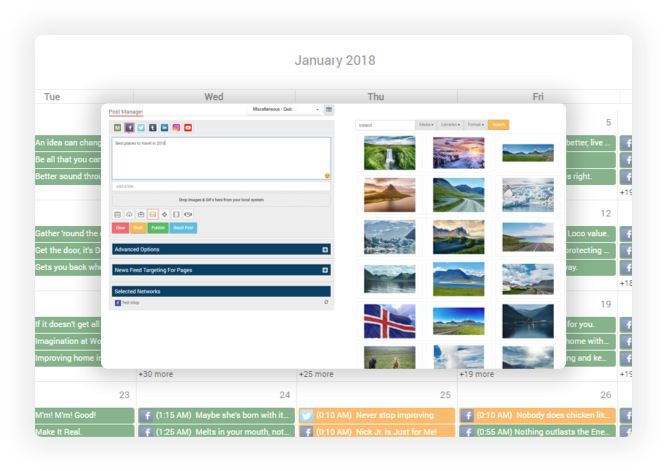The width and height of the screenshot is (667, 471).
Task: Open the Media dropdown in image search
Action: point(426,125)
